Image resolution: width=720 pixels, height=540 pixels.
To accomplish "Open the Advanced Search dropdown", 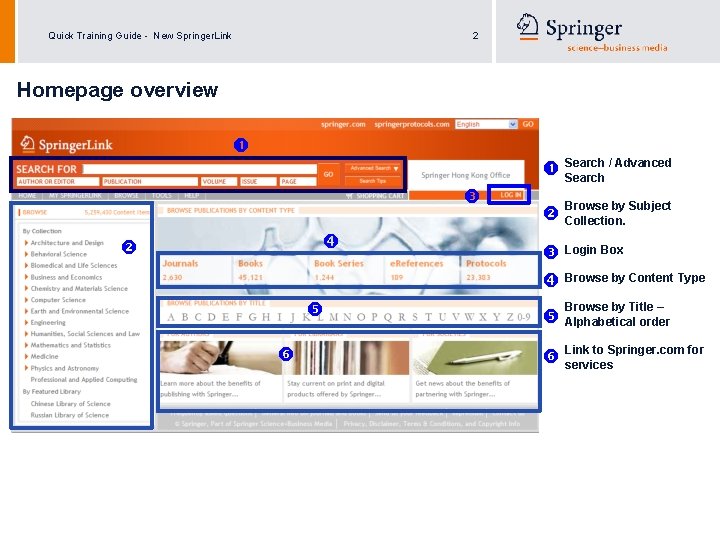I will coord(373,169).
